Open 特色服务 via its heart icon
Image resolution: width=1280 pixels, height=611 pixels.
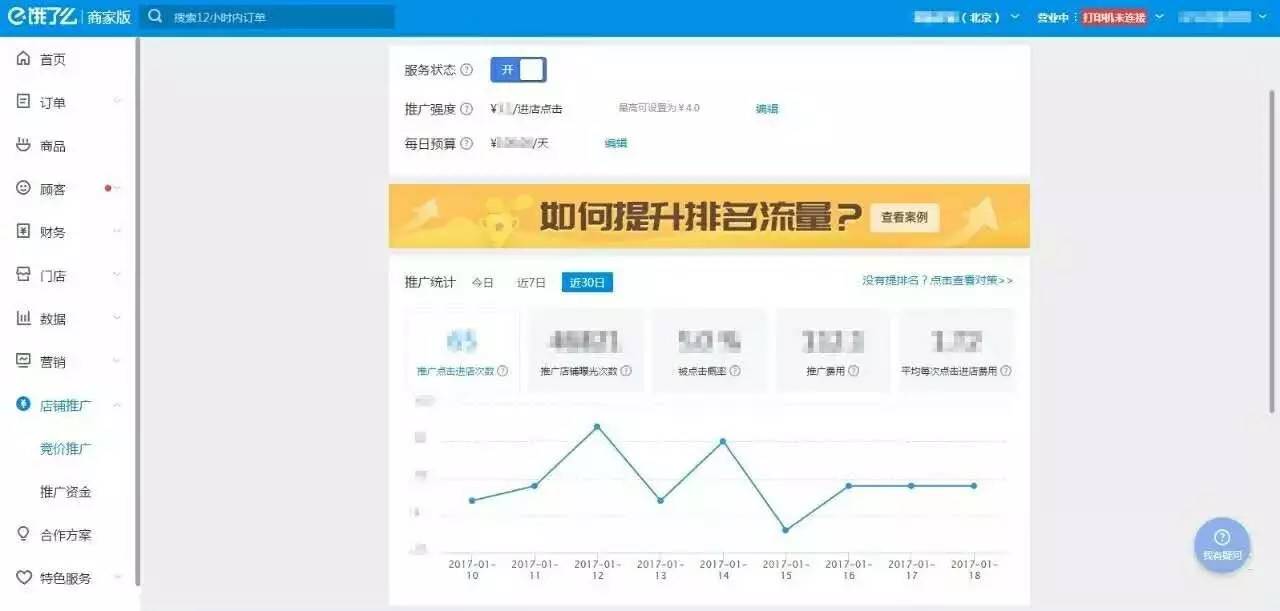pyautogui.click(x=24, y=578)
